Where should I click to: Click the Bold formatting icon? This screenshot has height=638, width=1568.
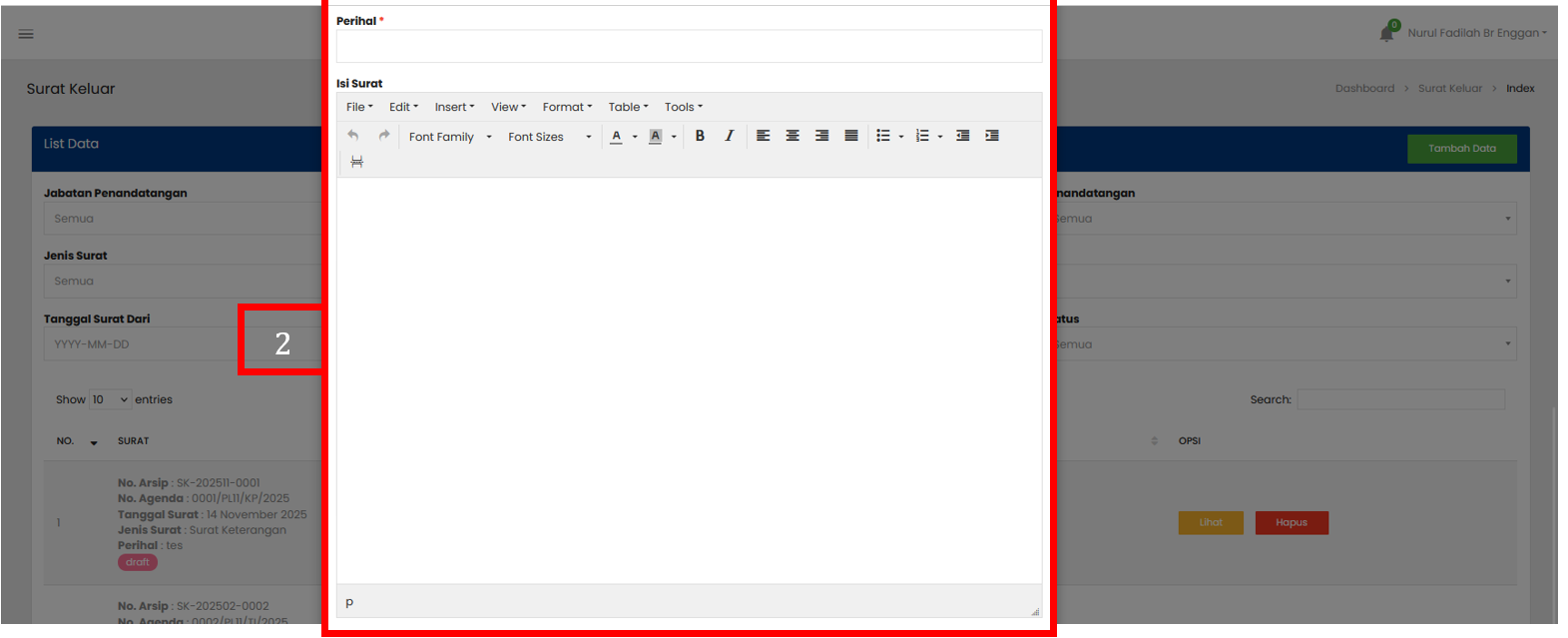point(700,136)
